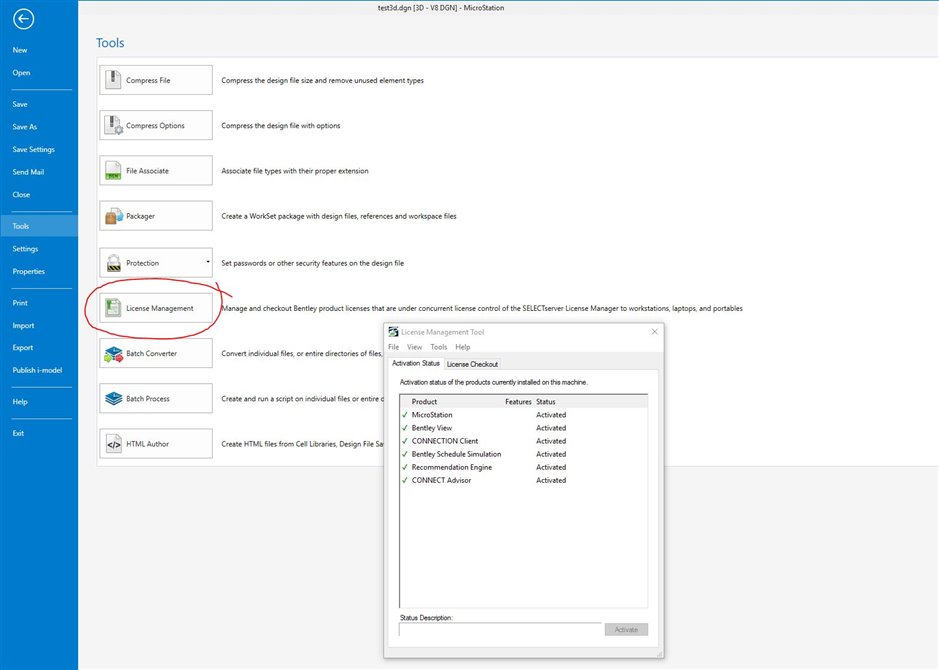Click the checkmark beside Recommendation Engine
The height and width of the screenshot is (670, 939).
click(x=405, y=468)
